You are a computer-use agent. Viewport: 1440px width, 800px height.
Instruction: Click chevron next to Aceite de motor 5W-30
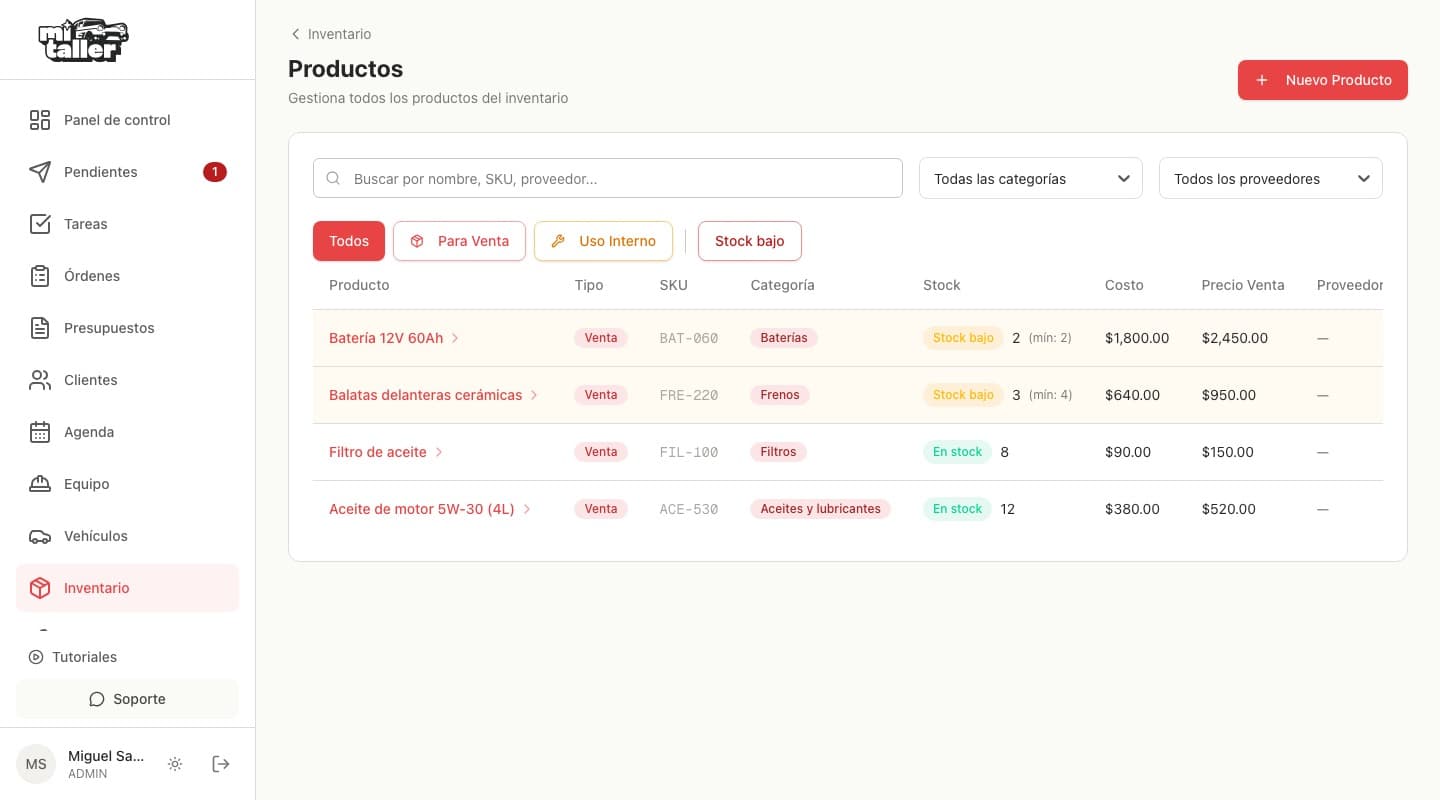click(x=527, y=509)
